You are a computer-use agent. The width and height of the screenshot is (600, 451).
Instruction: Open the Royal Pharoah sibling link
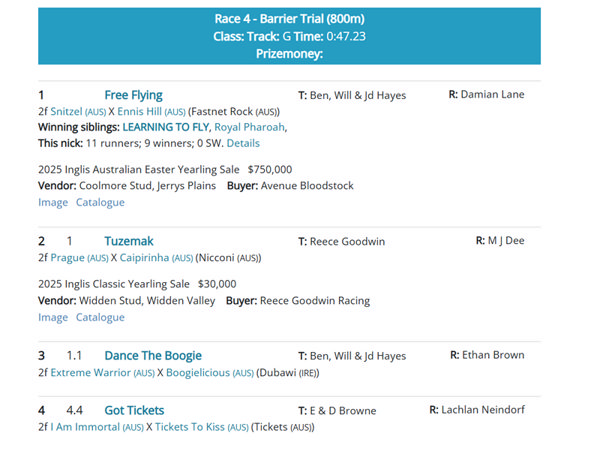pos(249,127)
